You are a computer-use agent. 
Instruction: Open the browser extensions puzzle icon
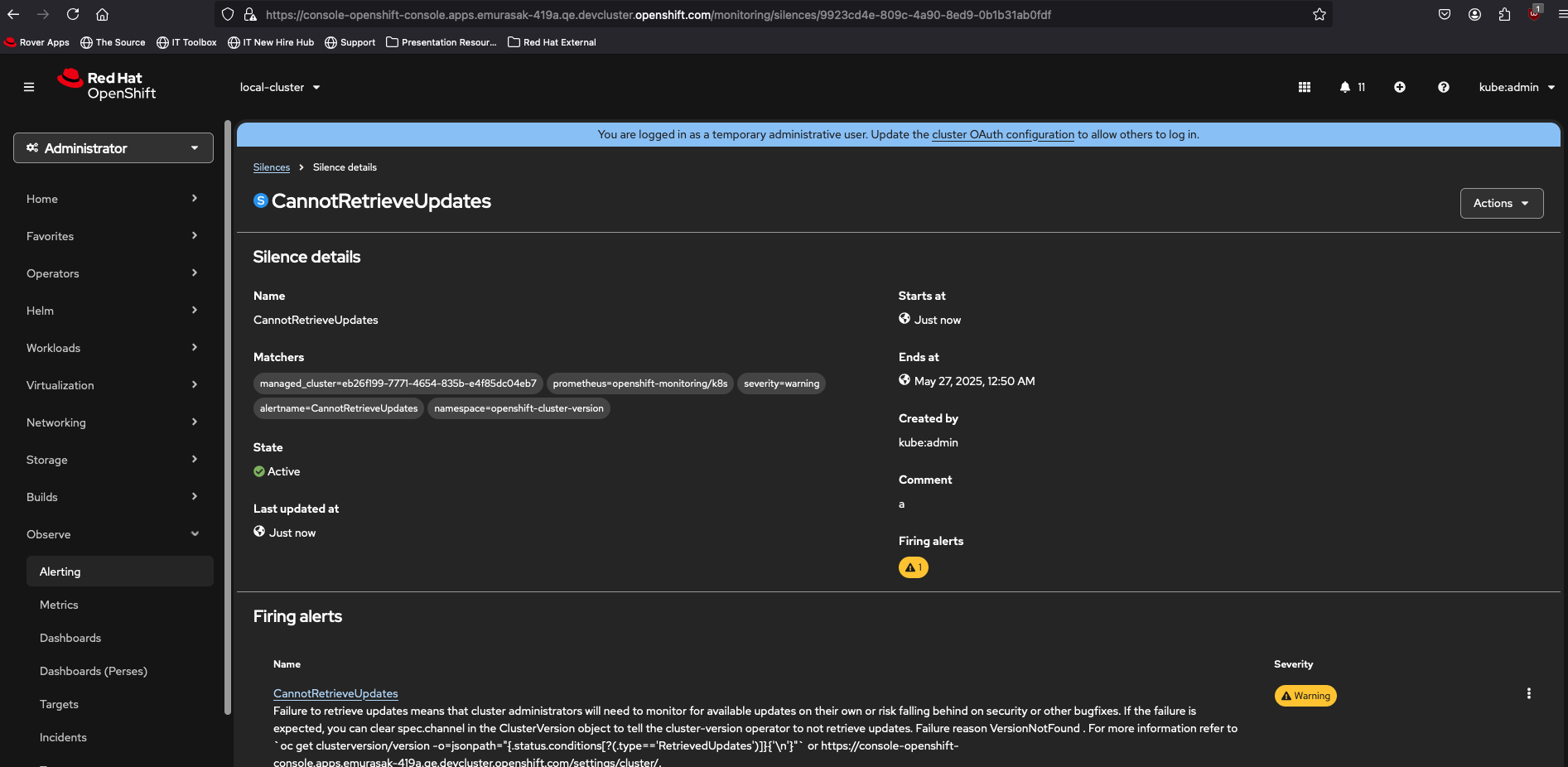tap(1504, 14)
